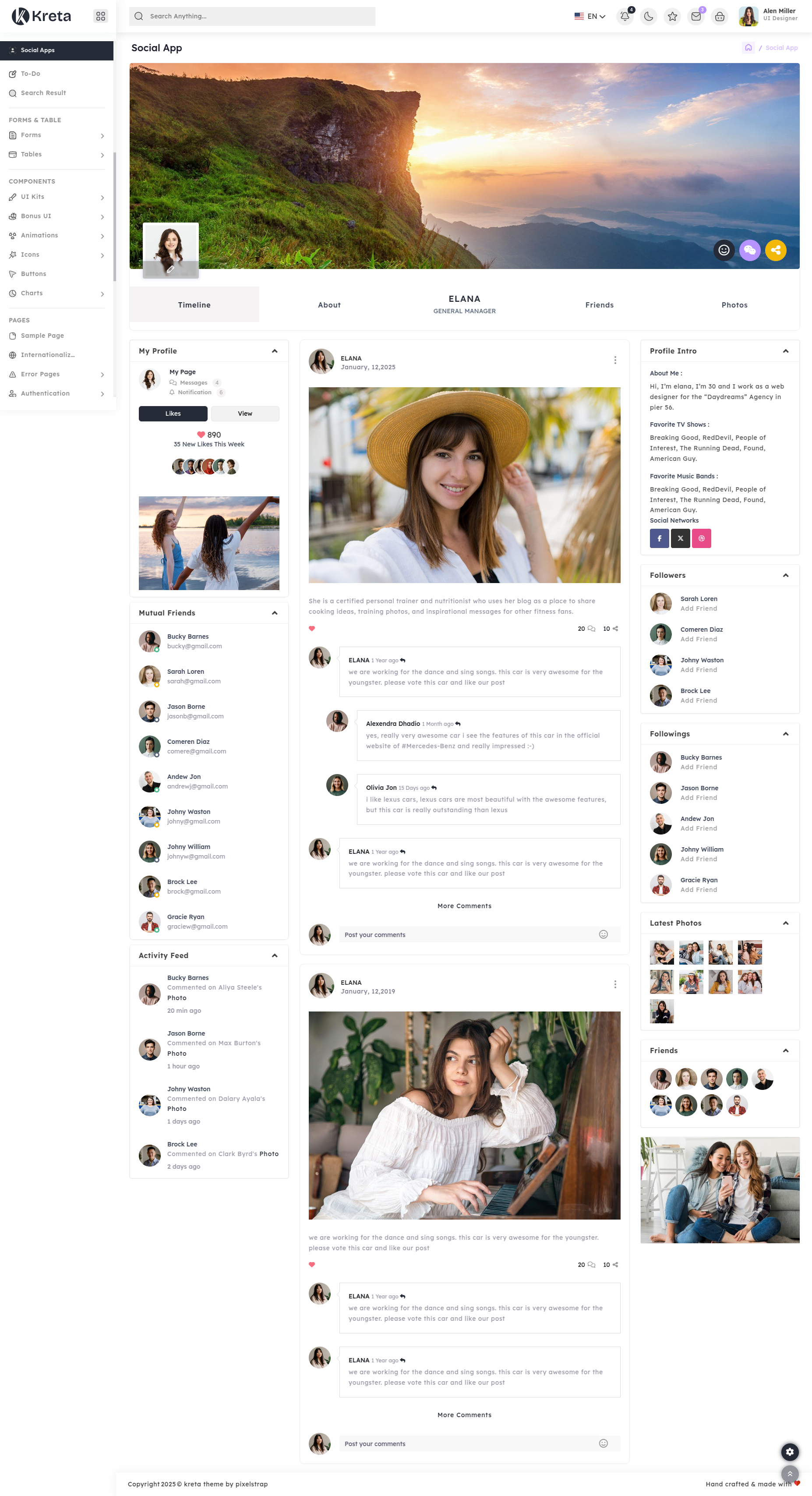
Task: Open the Dribbble icon in Social Networks
Action: pyautogui.click(x=702, y=538)
